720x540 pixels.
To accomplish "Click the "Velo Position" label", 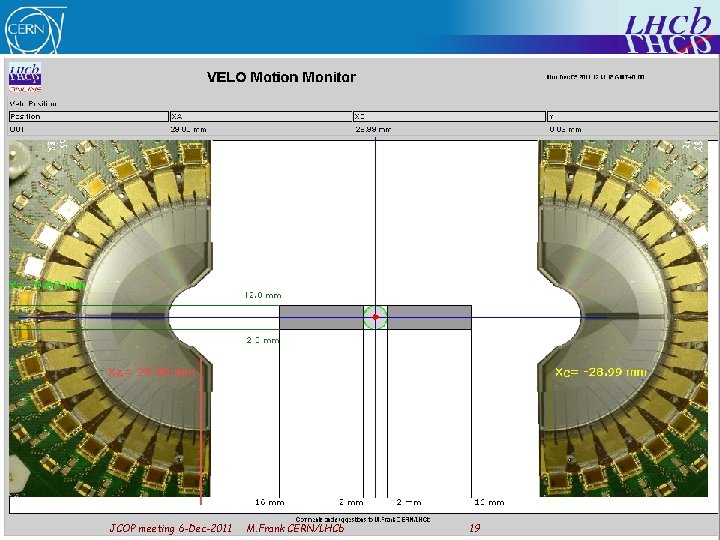I will click(33, 104).
